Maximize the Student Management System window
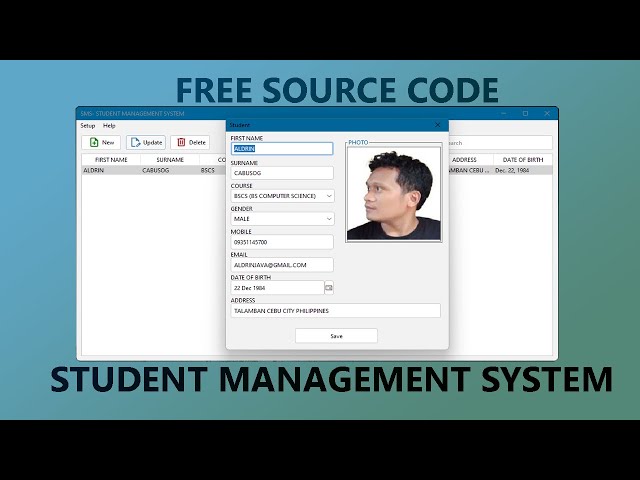640x480 pixels. tap(525, 113)
